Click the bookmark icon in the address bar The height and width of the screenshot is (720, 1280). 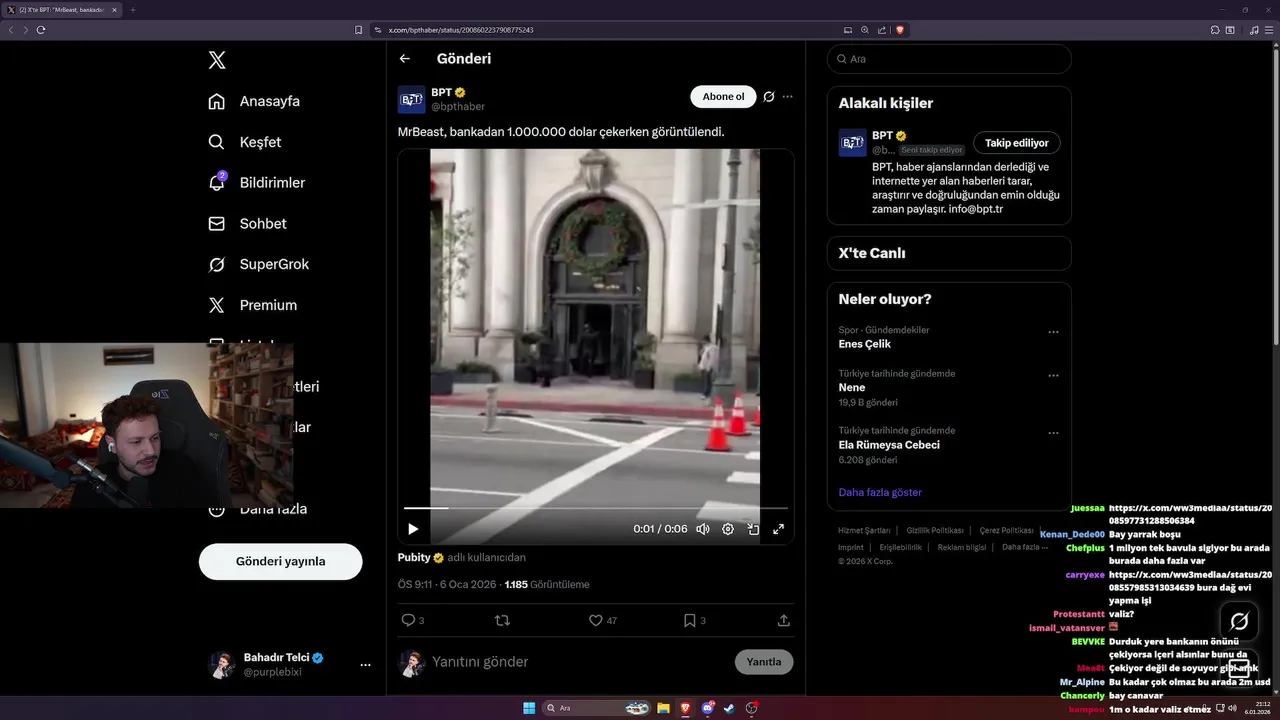click(358, 30)
